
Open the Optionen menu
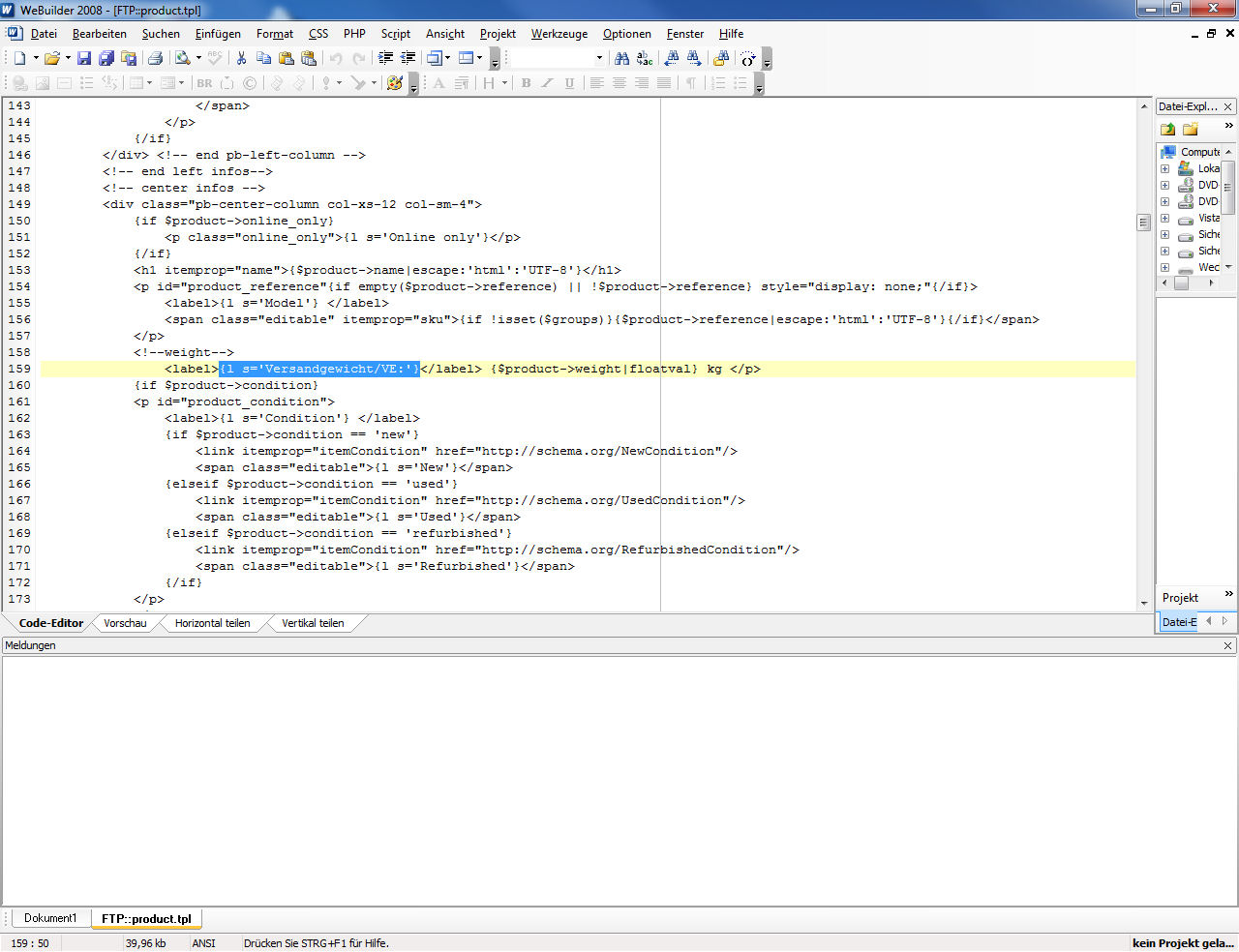tap(627, 34)
